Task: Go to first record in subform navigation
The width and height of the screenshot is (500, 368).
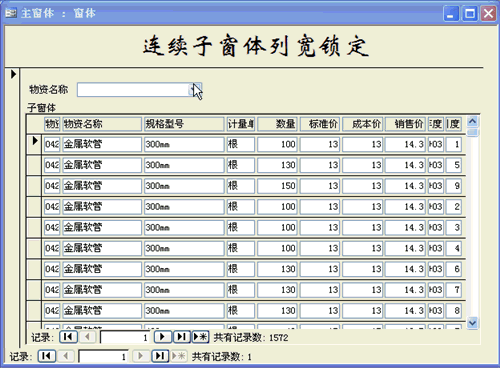Action: tap(68, 337)
